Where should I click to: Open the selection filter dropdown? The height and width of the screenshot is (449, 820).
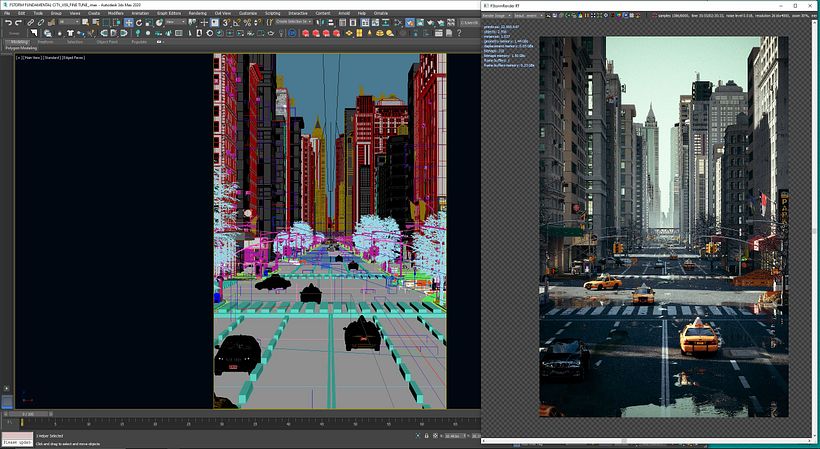point(69,22)
